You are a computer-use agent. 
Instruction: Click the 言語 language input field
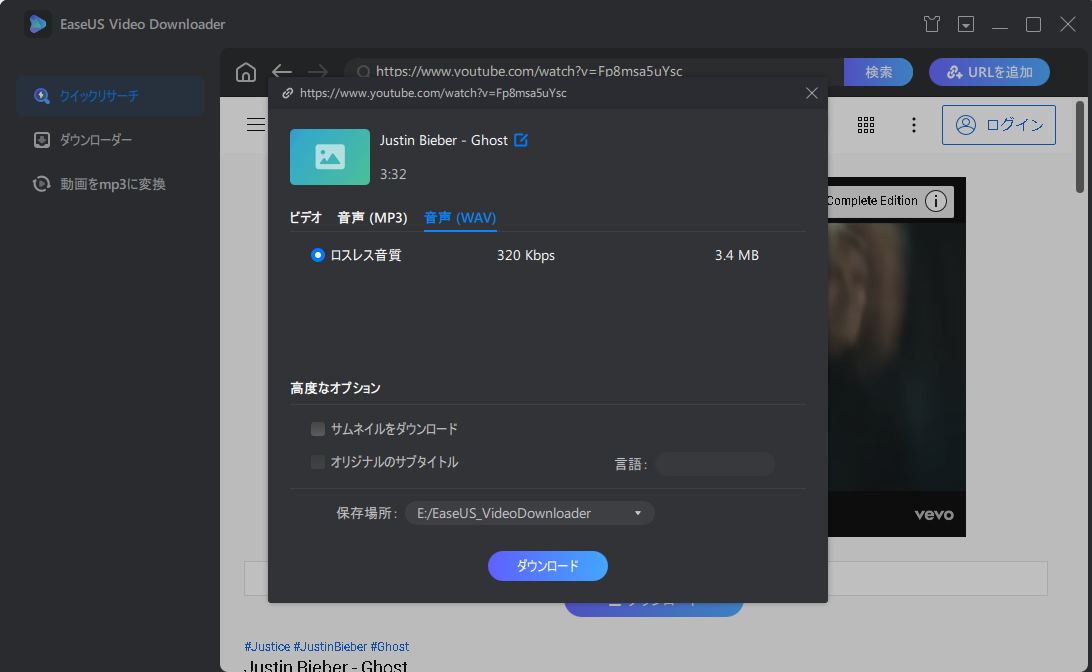(x=714, y=463)
